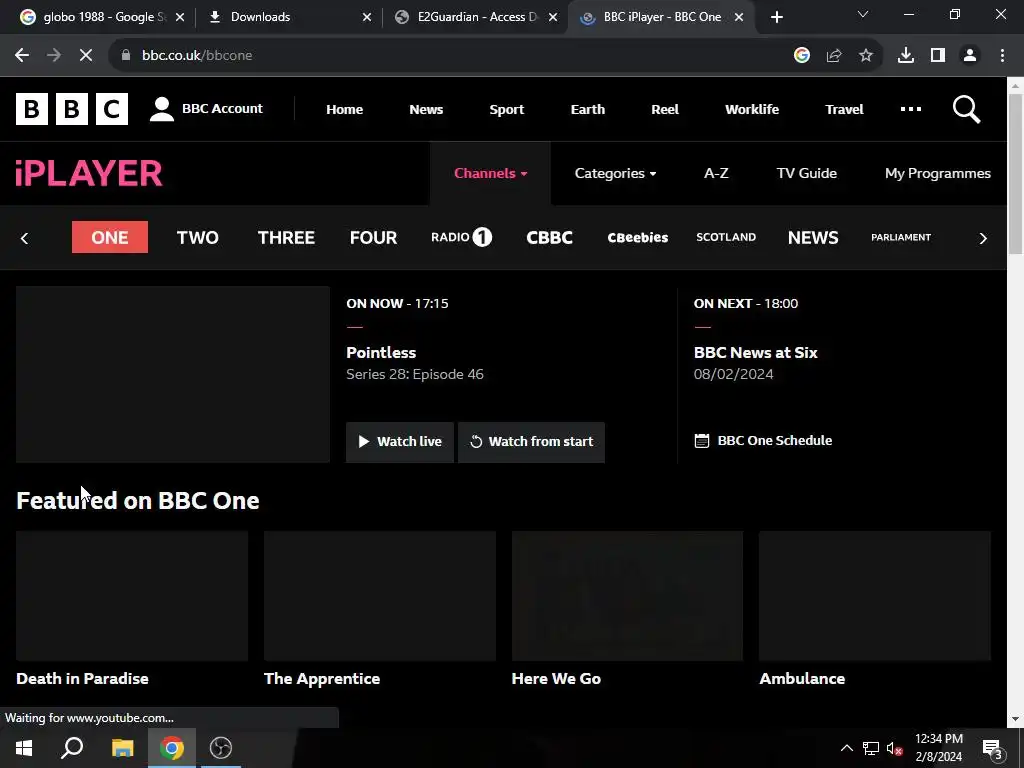The width and height of the screenshot is (1024, 768).
Task: Open Chrome downloads icon in toolbar
Action: click(905, 56)
